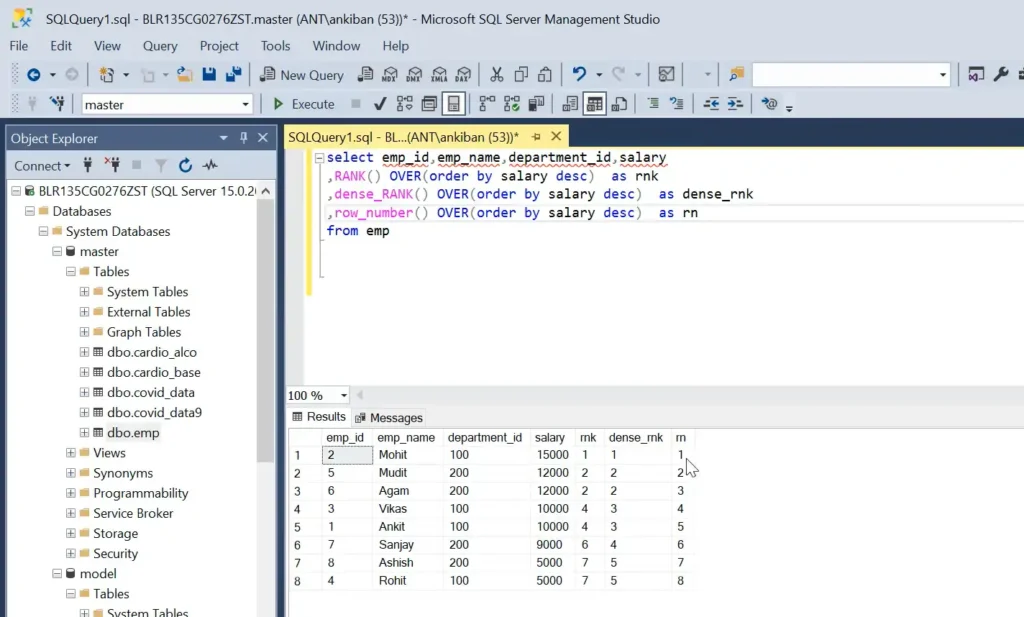Open Activity Monitor from Object Explorer toolbar

(x=209, y=166)
